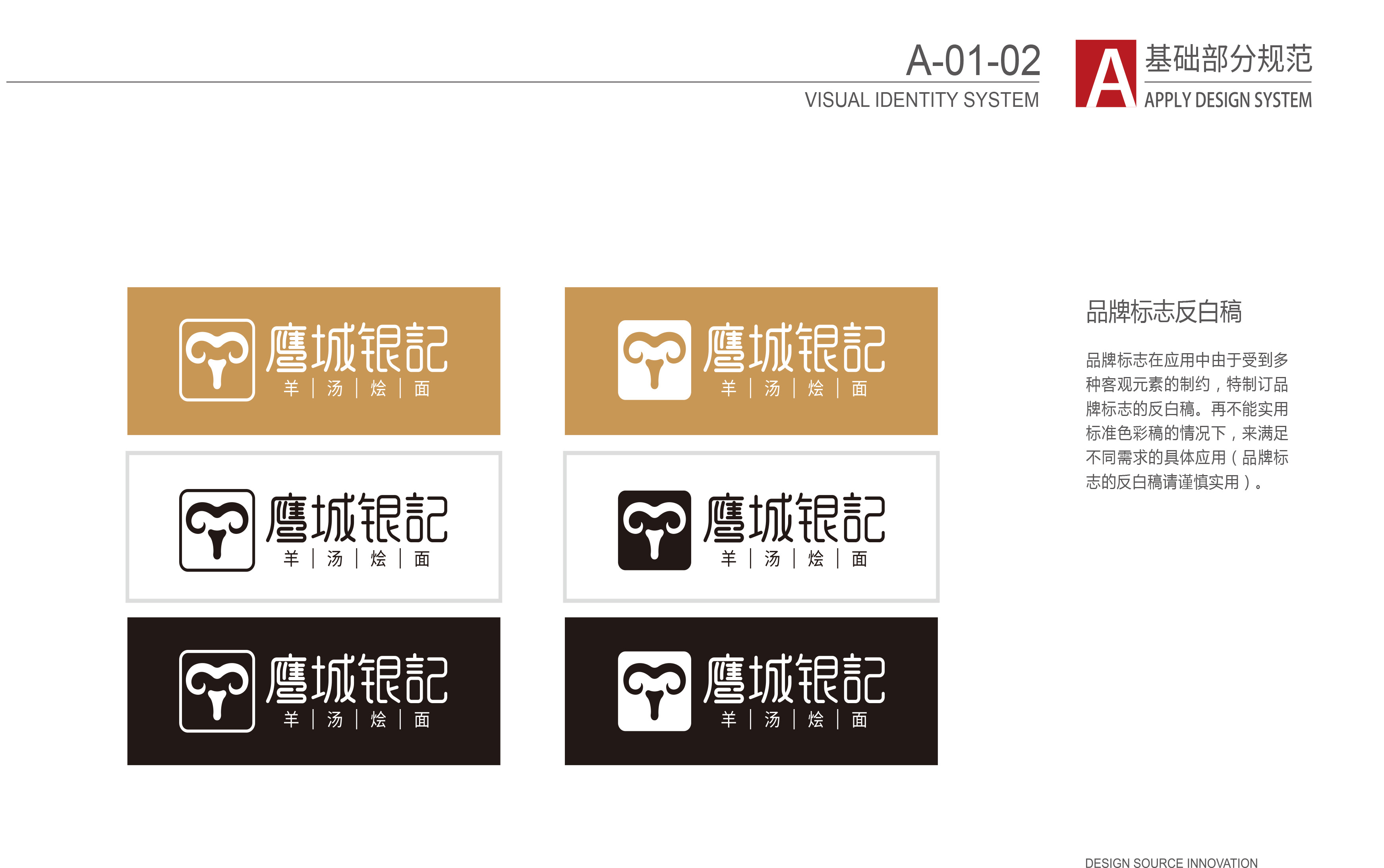
Task: Select the solid black ram badge on white panel
Action: pyautogui.click(x=654, y=530)
